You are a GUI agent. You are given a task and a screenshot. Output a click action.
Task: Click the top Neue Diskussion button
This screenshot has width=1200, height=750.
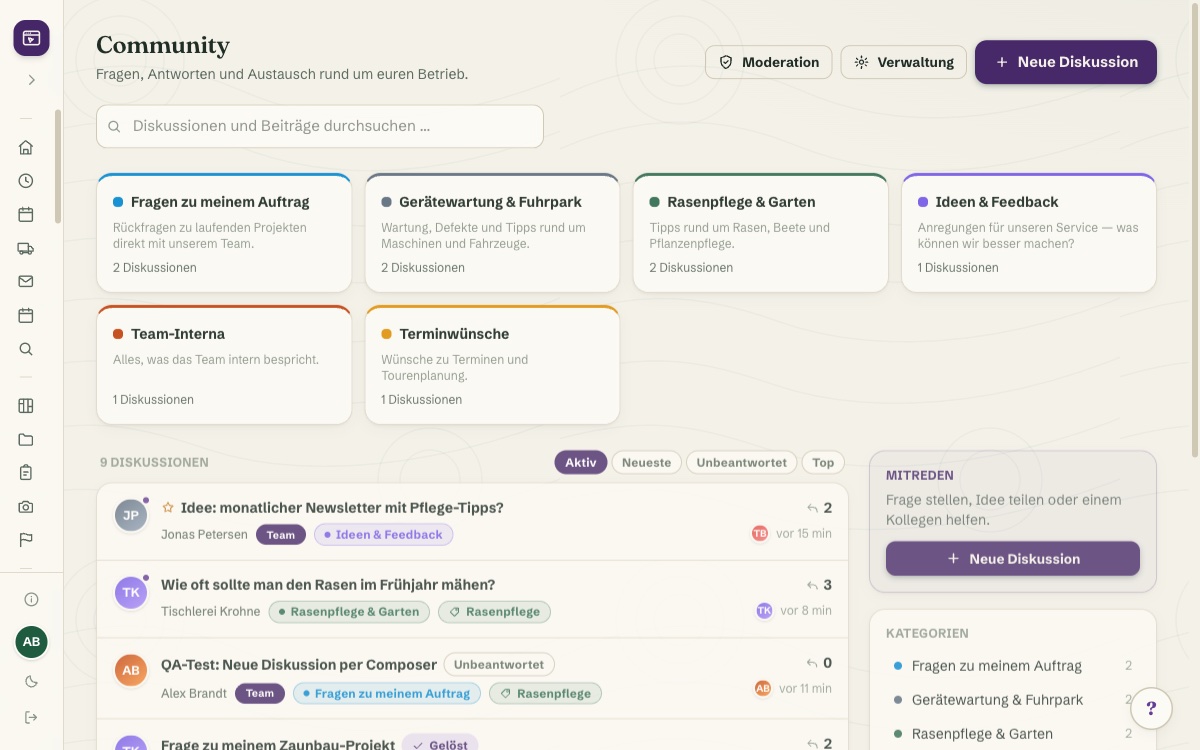click(1066, 62)
